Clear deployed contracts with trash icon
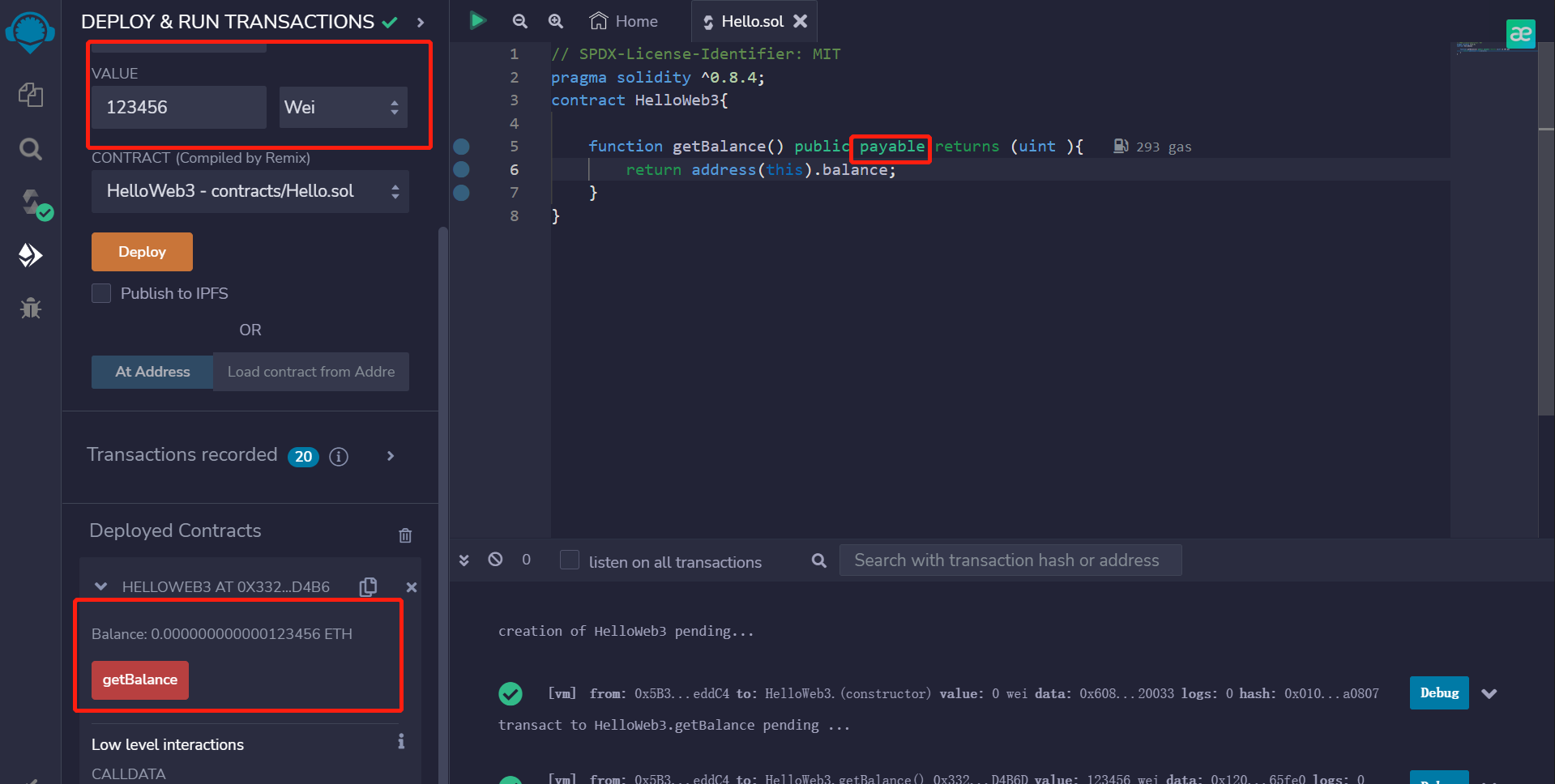Screen dimensions: 1555x784 pos(405,535)
